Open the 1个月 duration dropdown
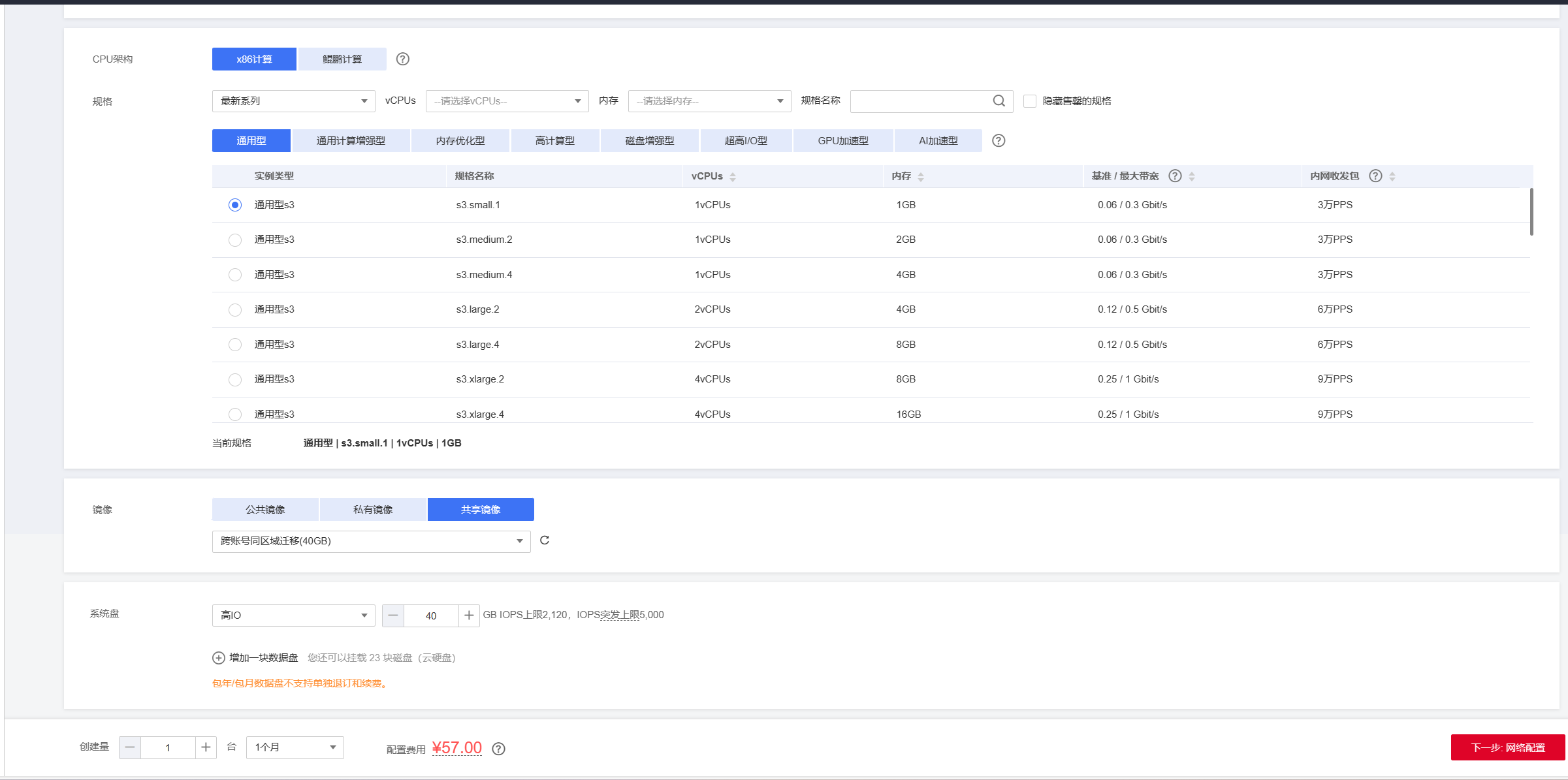The image size is (1568, 780). point(295,747)
